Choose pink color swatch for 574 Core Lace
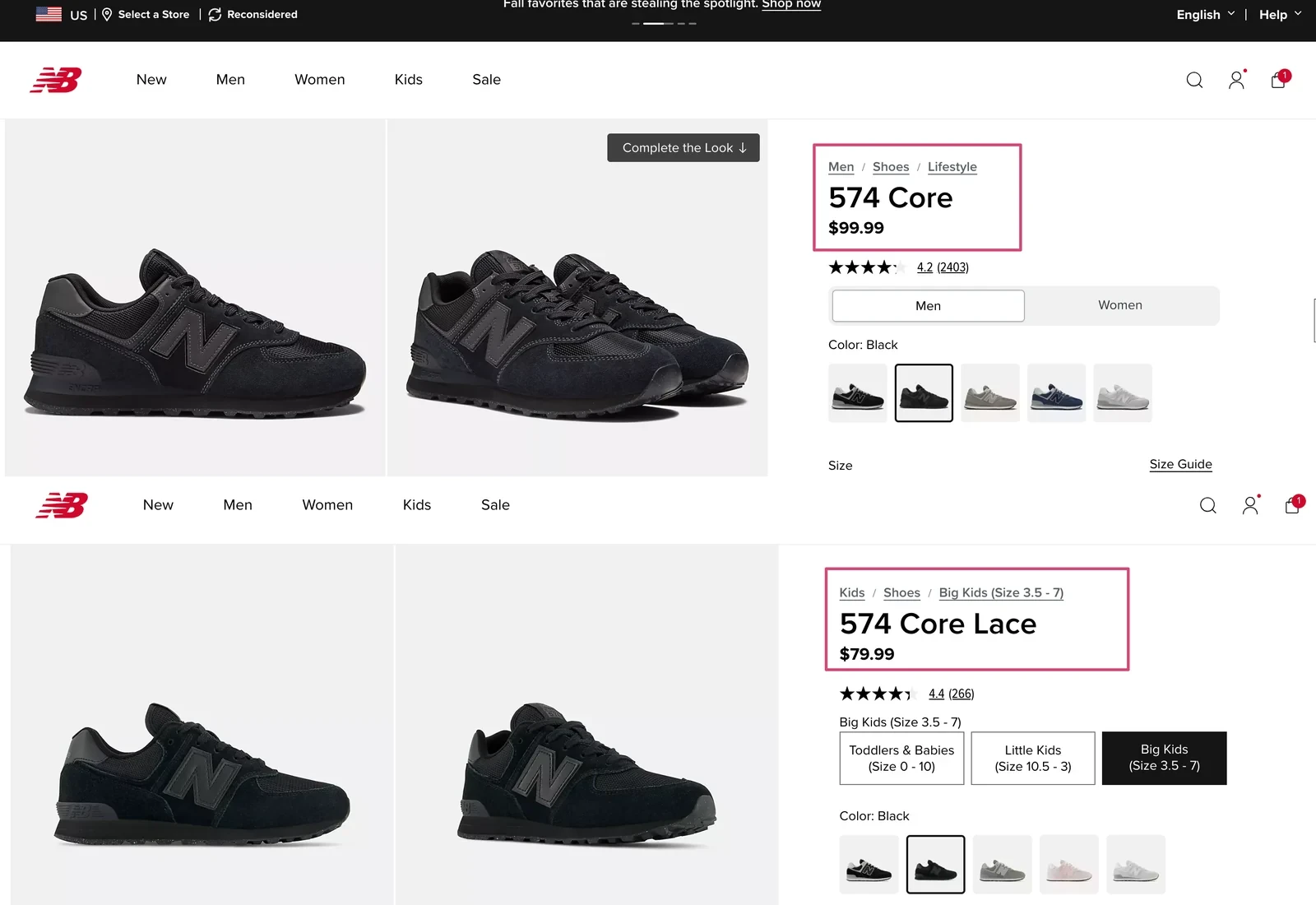This screenshot has height=905, width=1316. [1069, 865]
